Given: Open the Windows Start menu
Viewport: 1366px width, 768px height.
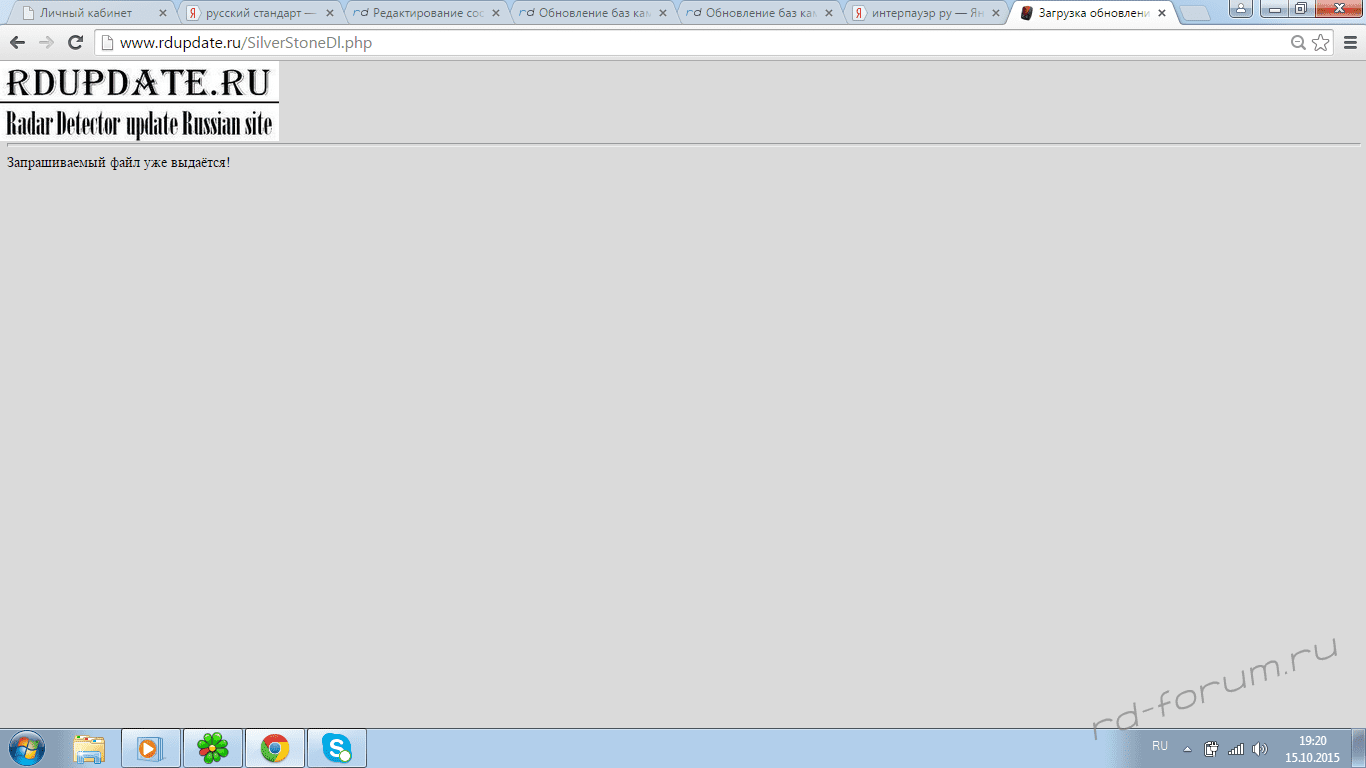Looking at the screenshot, I should (x=27, y=748).
